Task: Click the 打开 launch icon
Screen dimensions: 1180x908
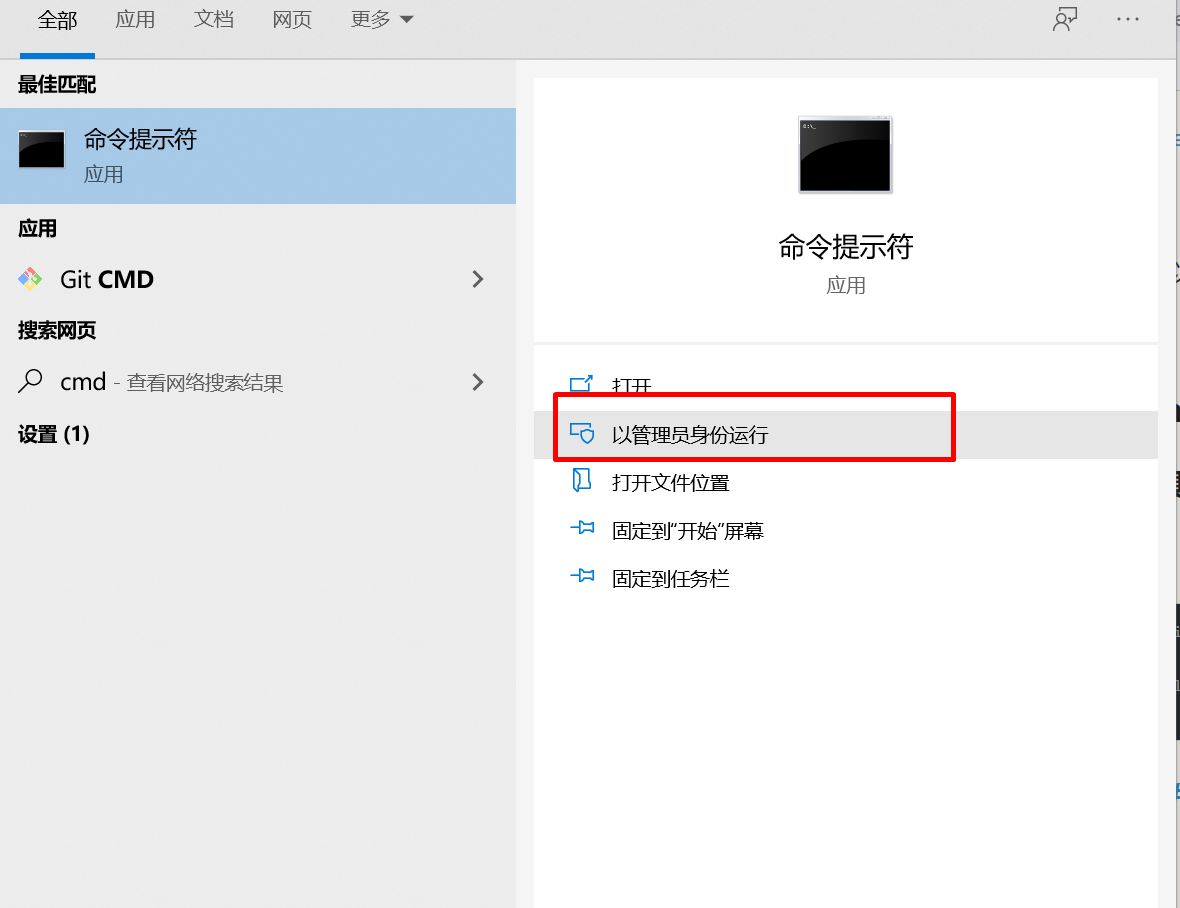Action: 581,384
